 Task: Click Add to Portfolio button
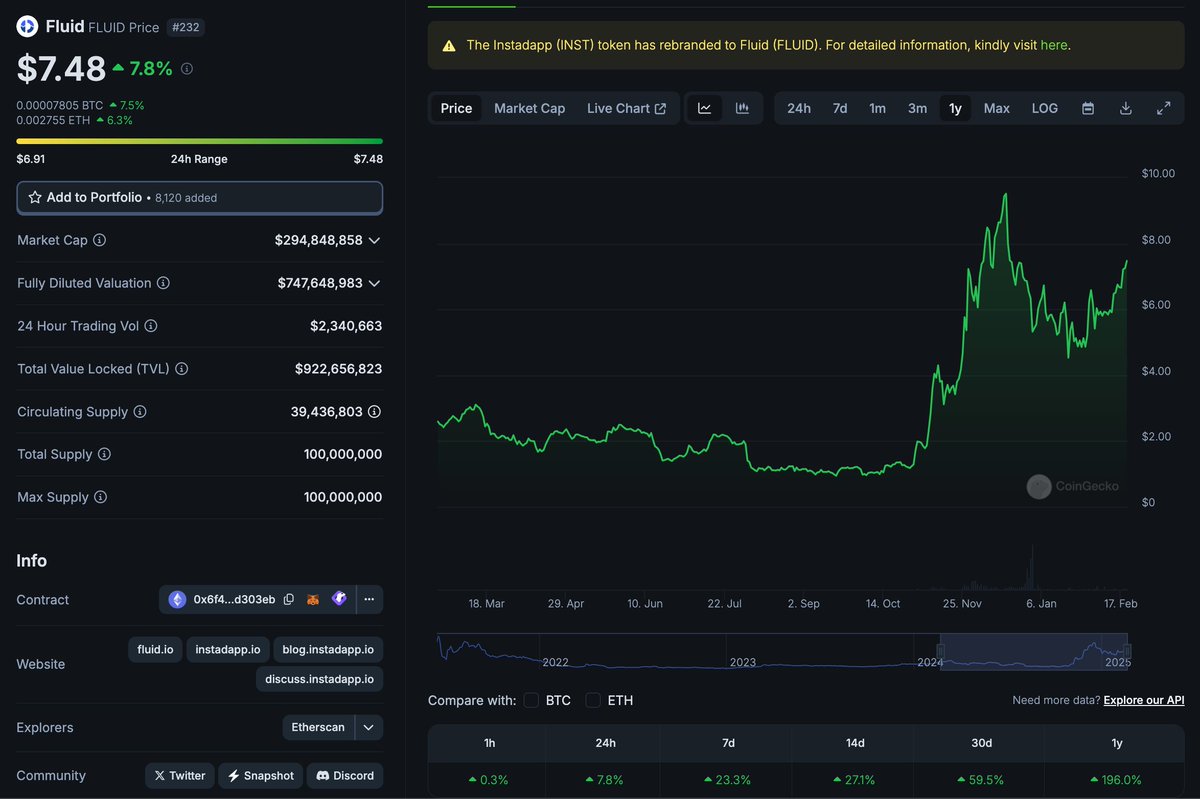click(x=200, y=198)
